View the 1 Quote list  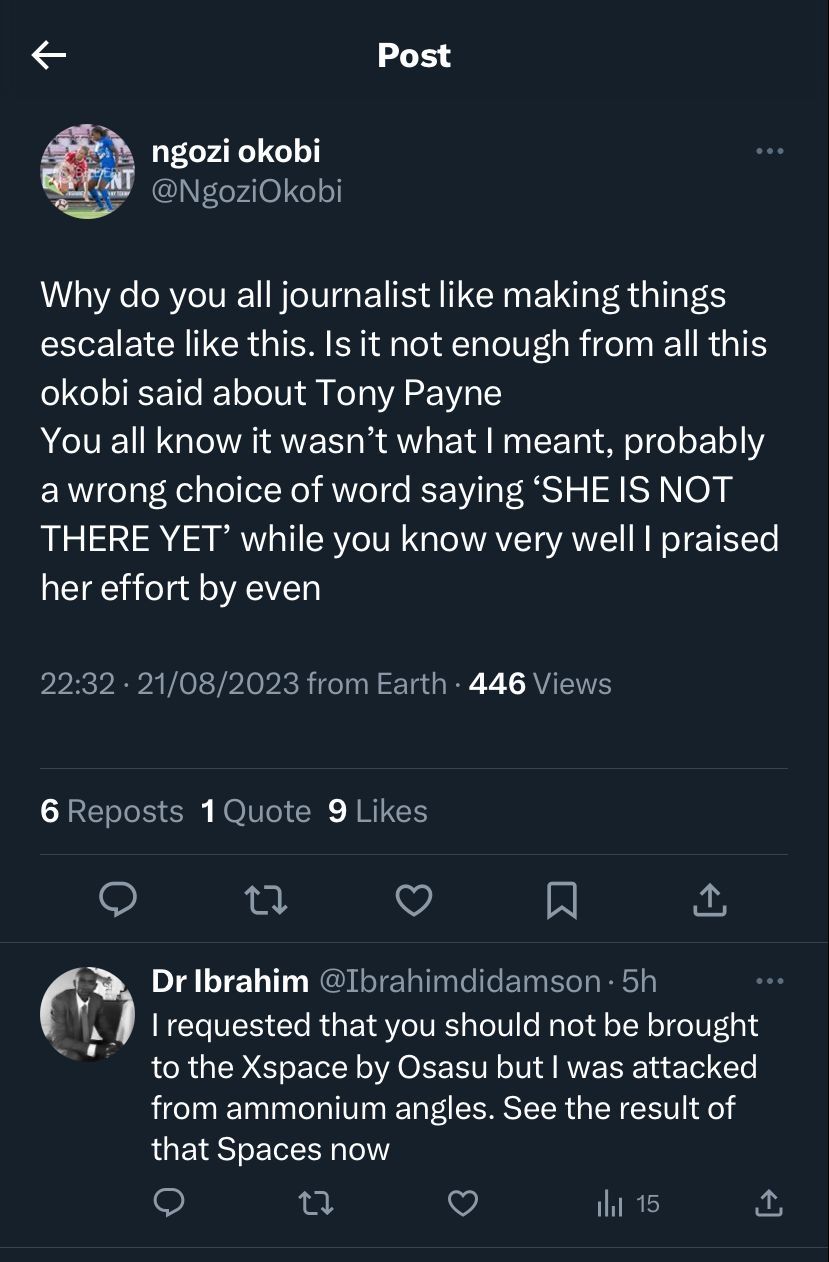coord(256,811)
